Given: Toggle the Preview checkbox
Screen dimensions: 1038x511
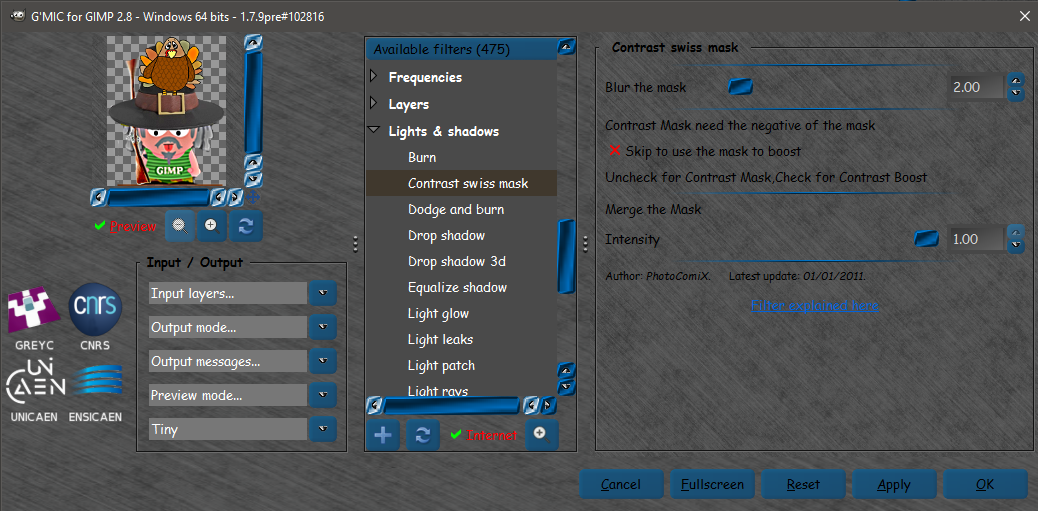Looking at the screenshot, I should tap(100, 226).
